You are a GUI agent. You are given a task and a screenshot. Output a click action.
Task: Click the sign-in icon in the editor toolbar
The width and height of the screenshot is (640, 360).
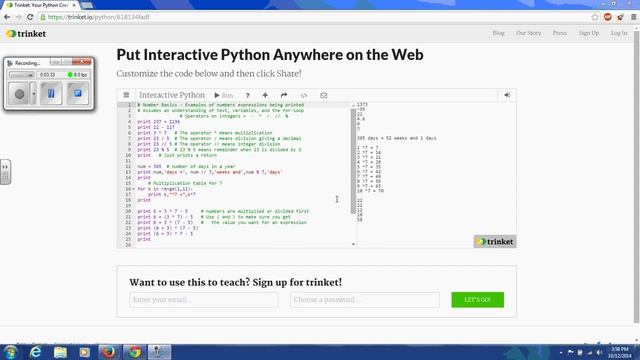coord(507,95)
